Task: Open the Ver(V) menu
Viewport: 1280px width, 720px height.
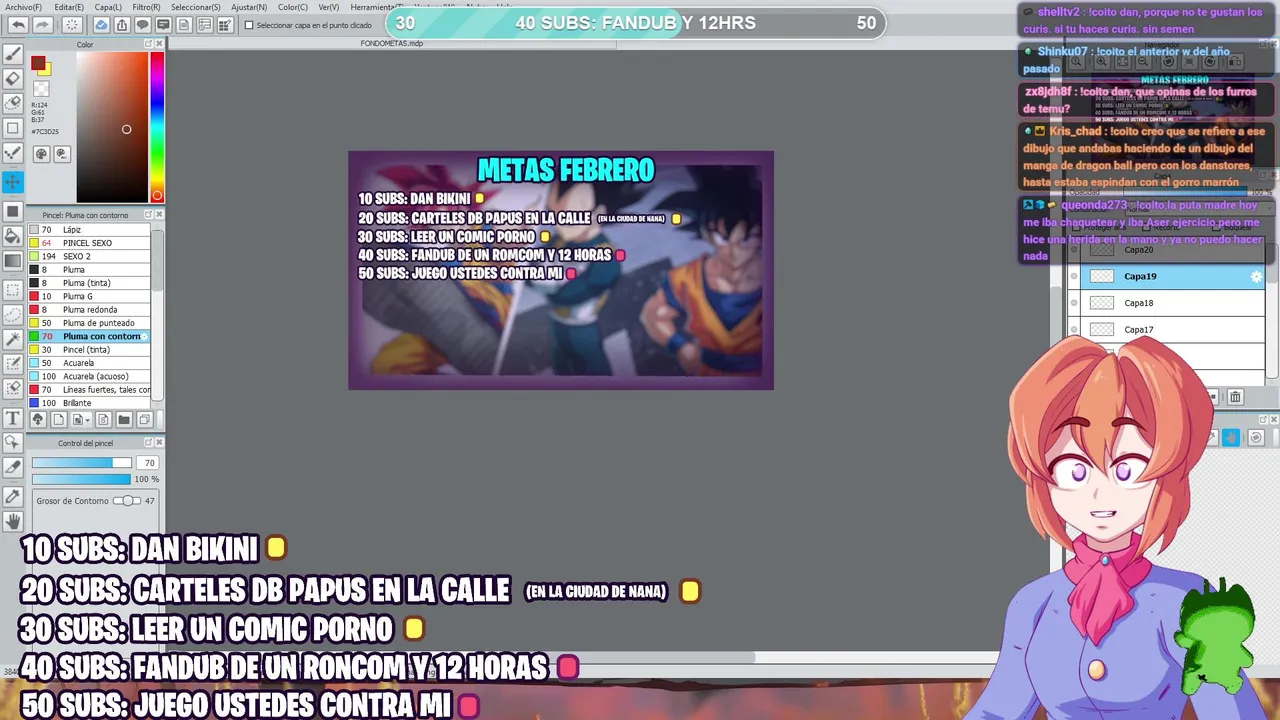Action: pos(329,7)
